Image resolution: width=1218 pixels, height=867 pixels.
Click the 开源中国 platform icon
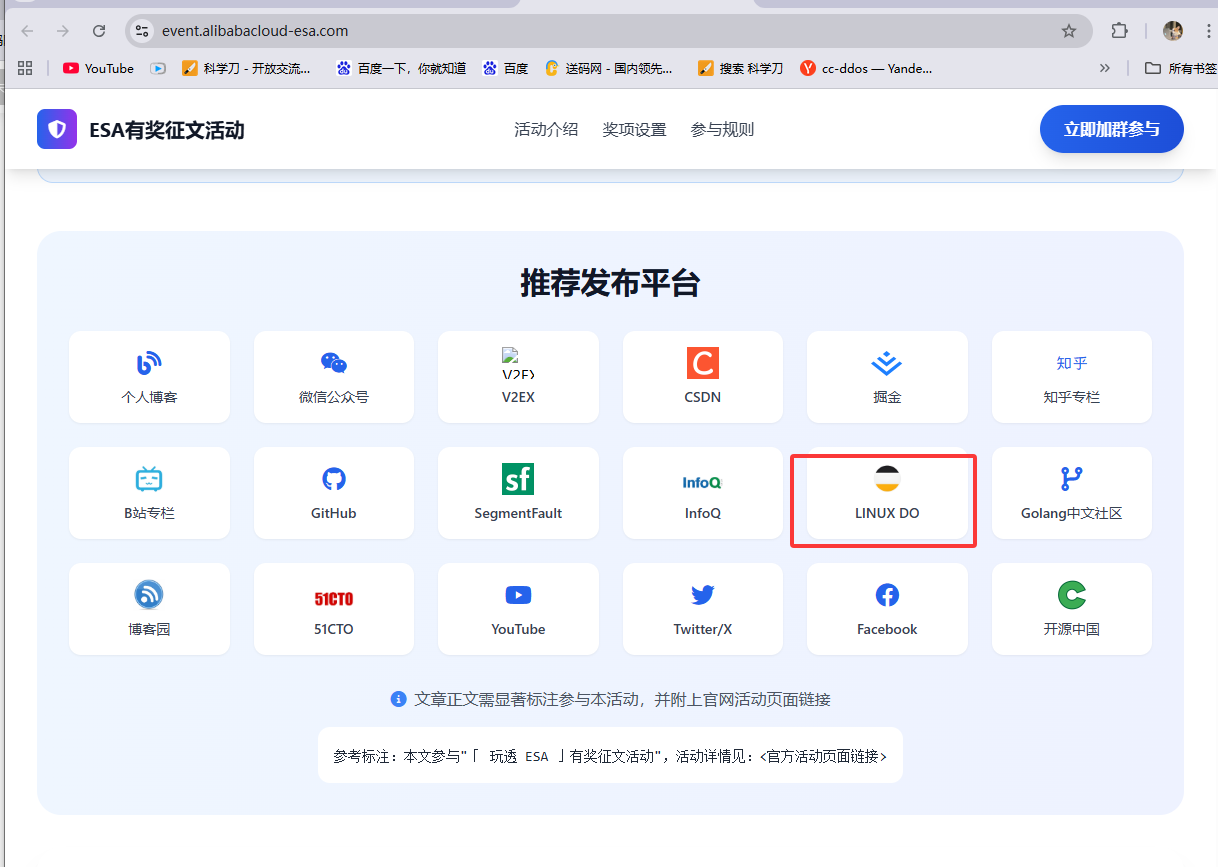[1071, 595]
